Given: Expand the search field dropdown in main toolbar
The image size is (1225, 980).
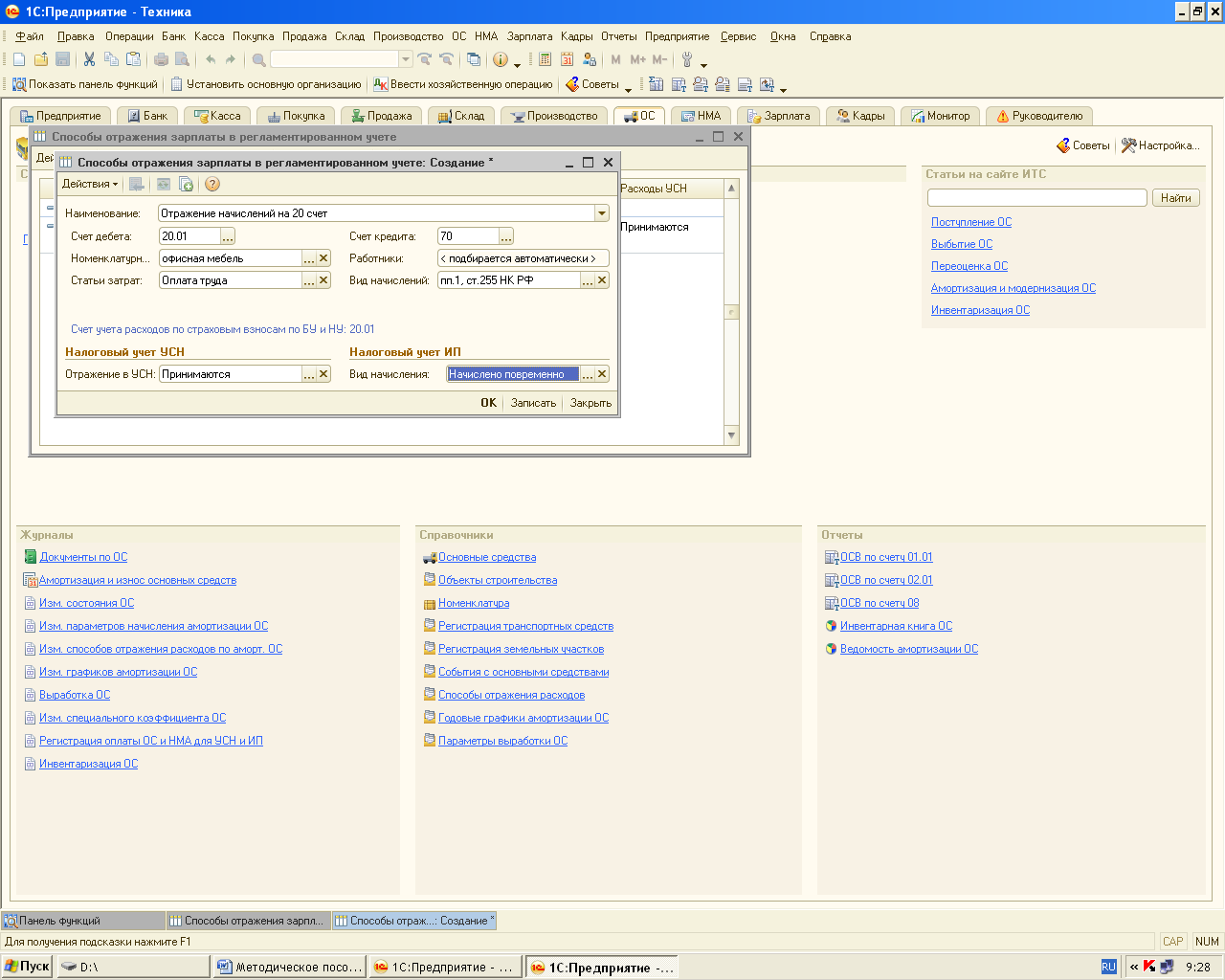Looking at the screenshot, I should pyautogui.click(x=406, y=59).
